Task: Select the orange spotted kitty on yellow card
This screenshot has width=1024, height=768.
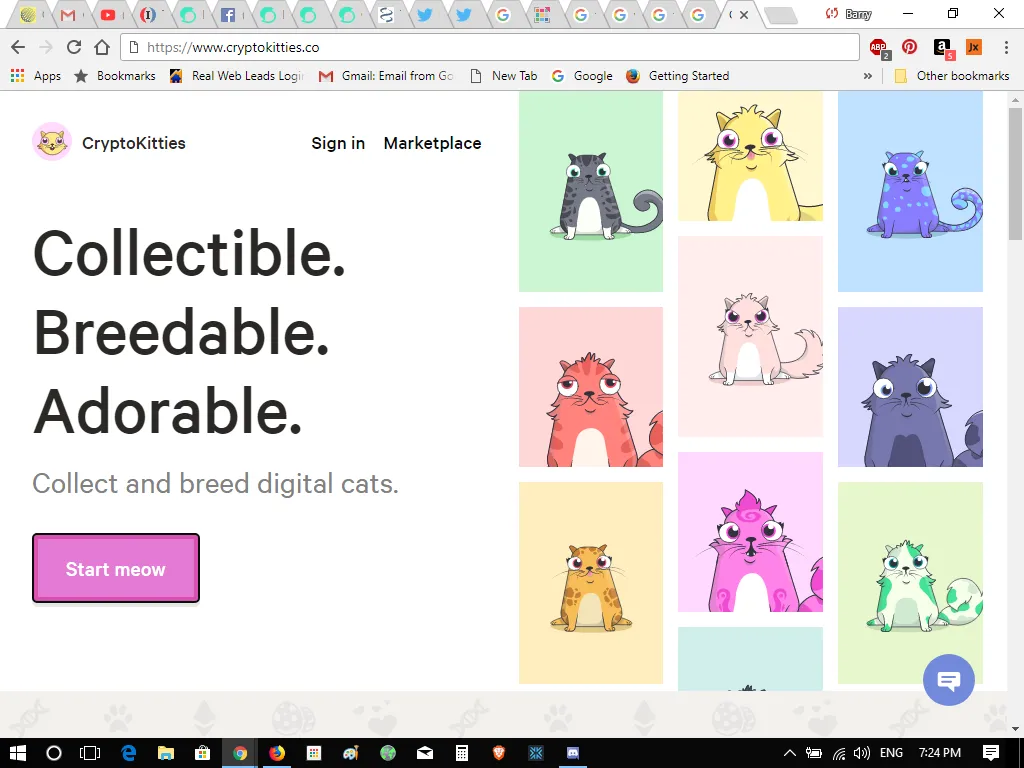Action: (x=590, y=583)
